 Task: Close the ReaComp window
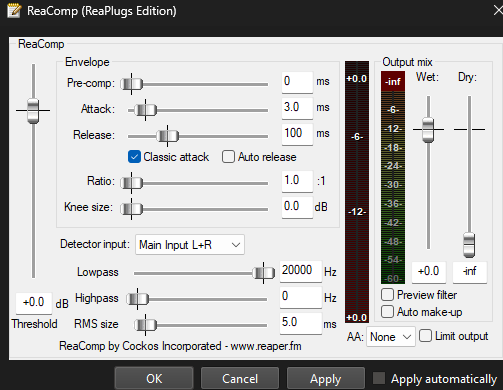click(x=498, y=10)
